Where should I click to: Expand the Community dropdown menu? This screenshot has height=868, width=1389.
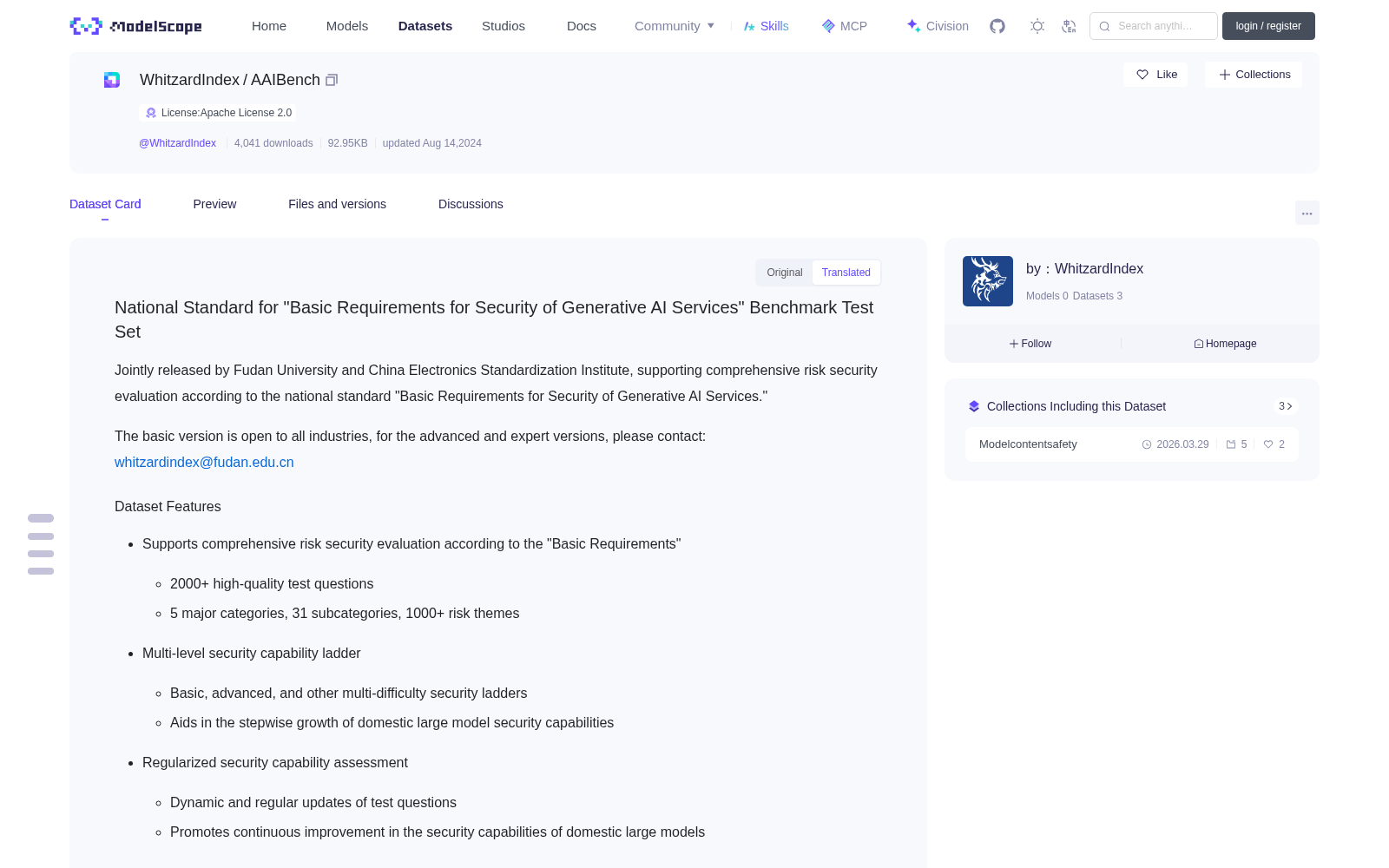pyautogui.click(x=675, y=26)
